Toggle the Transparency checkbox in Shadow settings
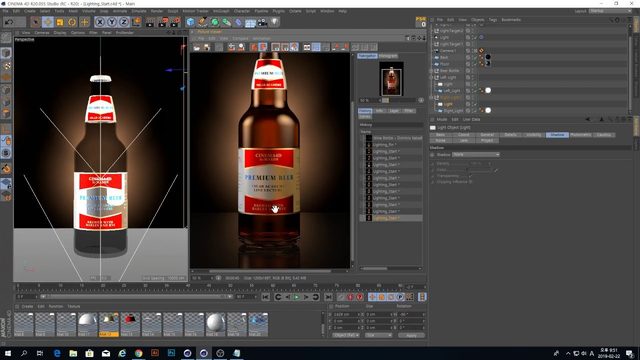Image resolution: width=640 pixels, height=360 pixels. coord(470,176)
